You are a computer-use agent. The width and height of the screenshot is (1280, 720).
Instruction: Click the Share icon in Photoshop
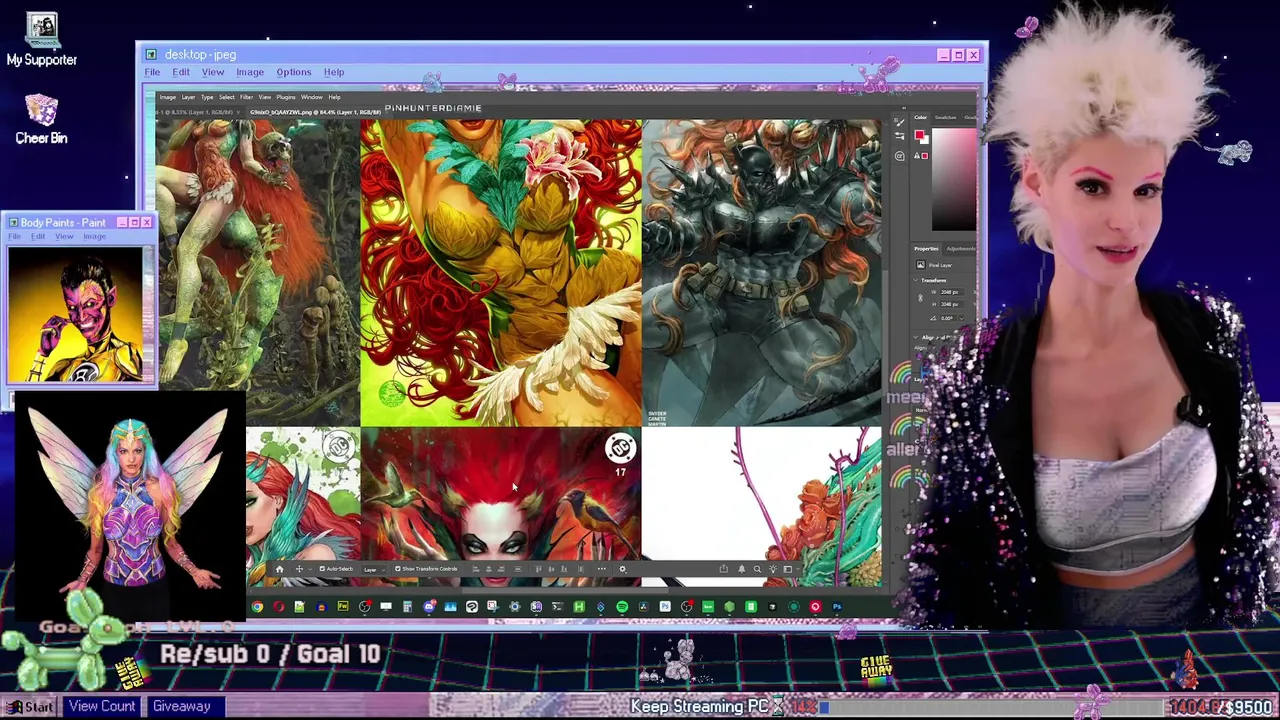723,569
